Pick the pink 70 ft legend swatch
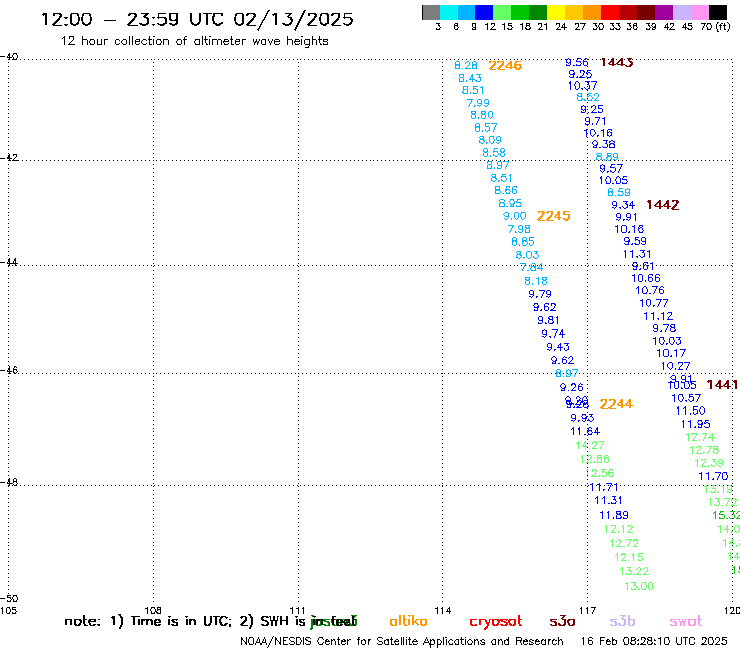This screenshot has height=650, width=740. pos(699,12)
